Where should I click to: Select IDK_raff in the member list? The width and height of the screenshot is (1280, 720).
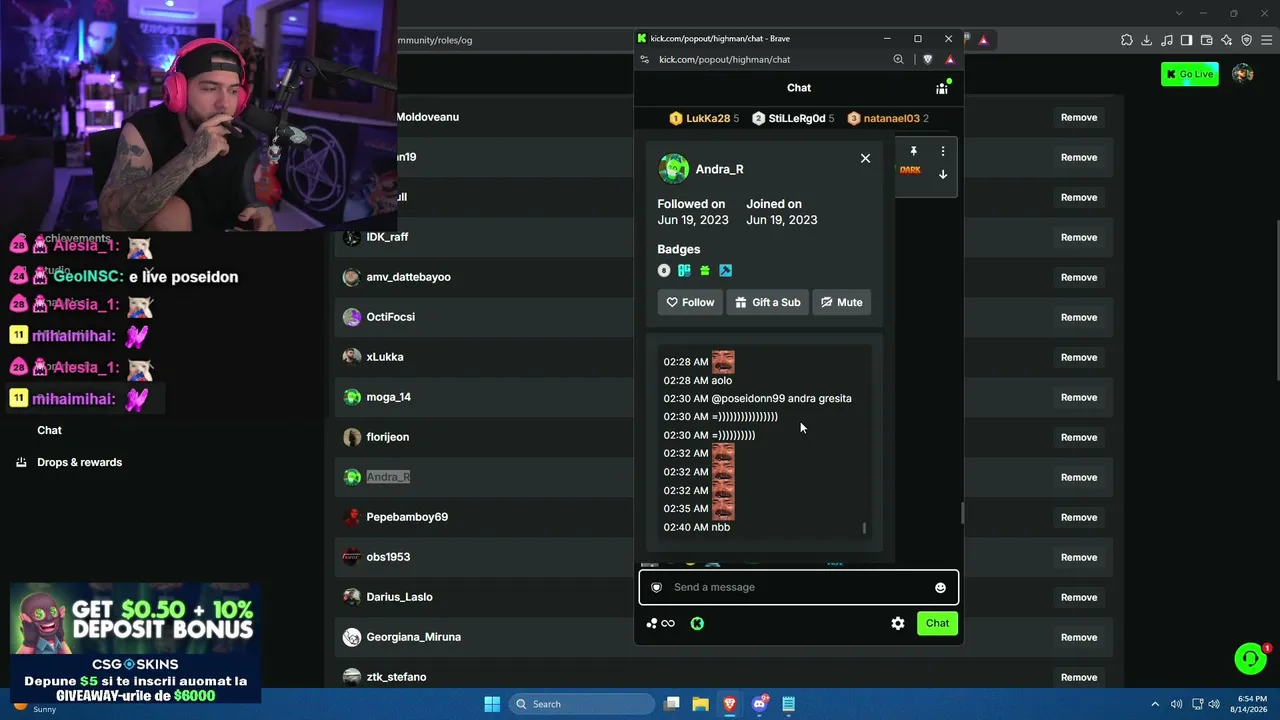[387, 237]
